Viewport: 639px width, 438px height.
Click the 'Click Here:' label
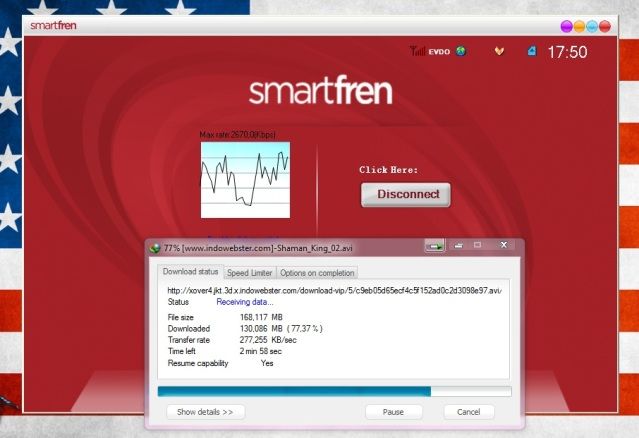pos(388,170)
